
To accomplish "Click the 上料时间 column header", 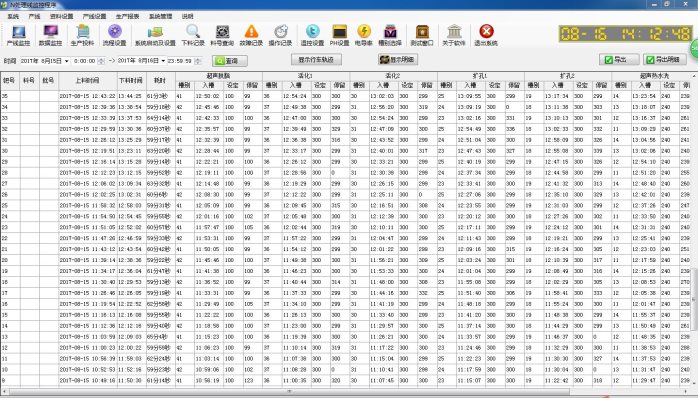I will click(88, 81).
